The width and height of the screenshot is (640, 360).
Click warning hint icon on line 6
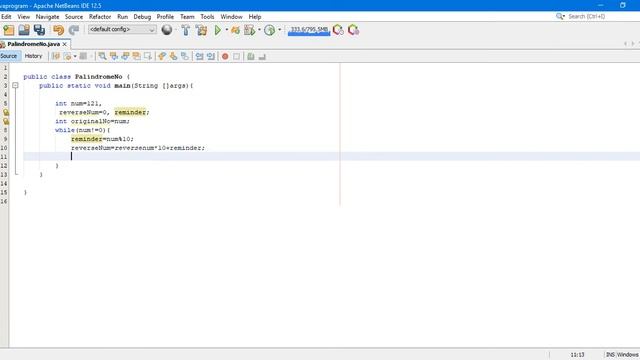(6, 112)
